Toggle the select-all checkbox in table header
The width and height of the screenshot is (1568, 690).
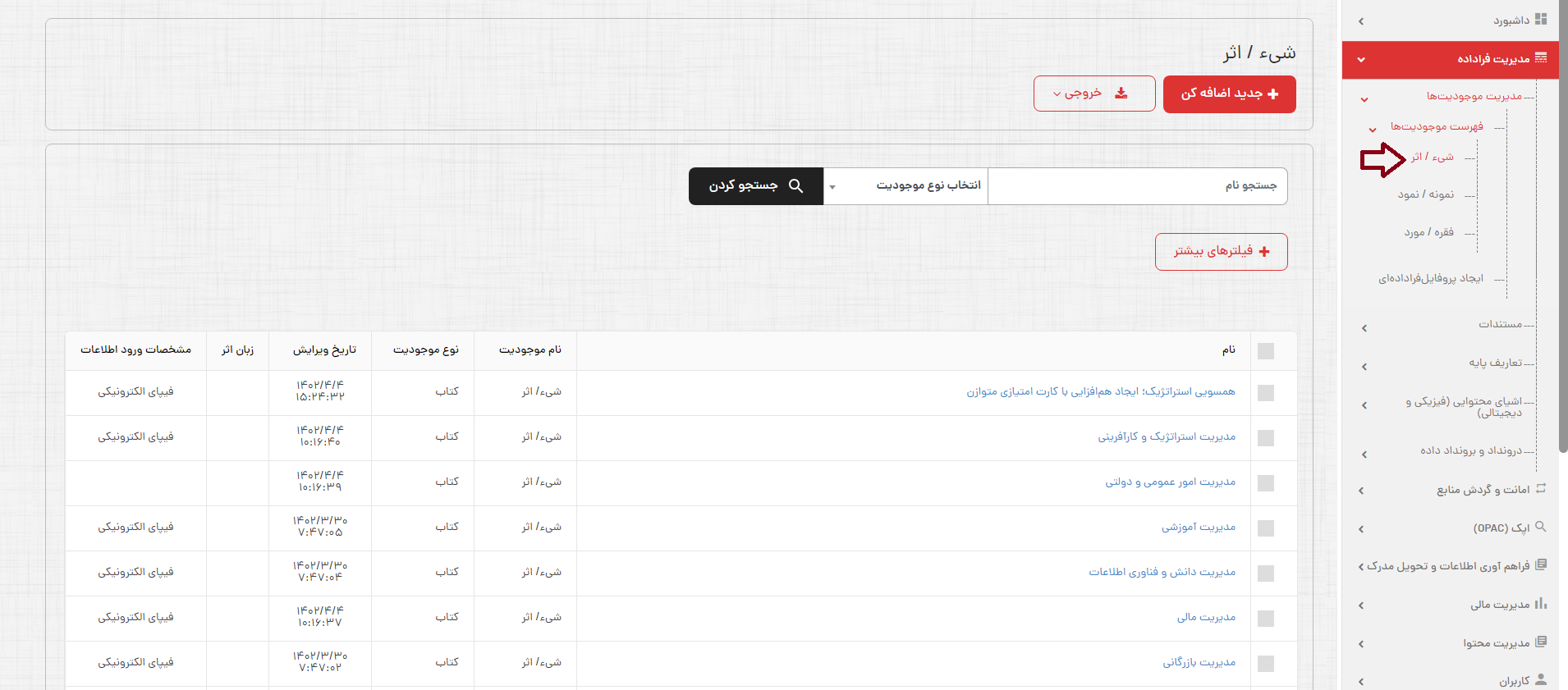(x=1266, y=351)
